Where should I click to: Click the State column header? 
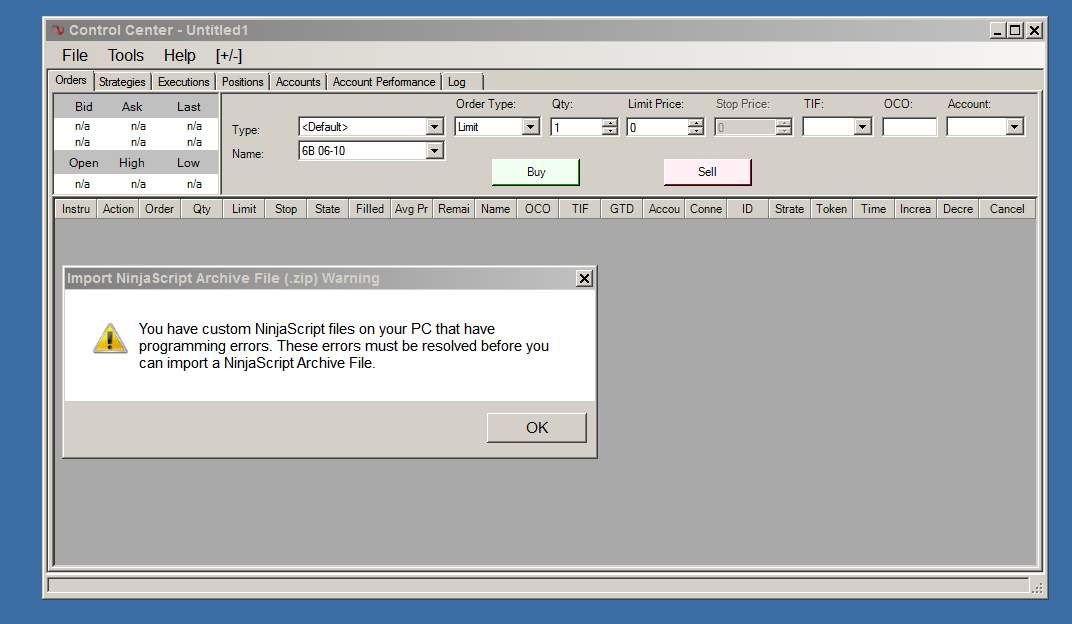(x=327, y=209)
